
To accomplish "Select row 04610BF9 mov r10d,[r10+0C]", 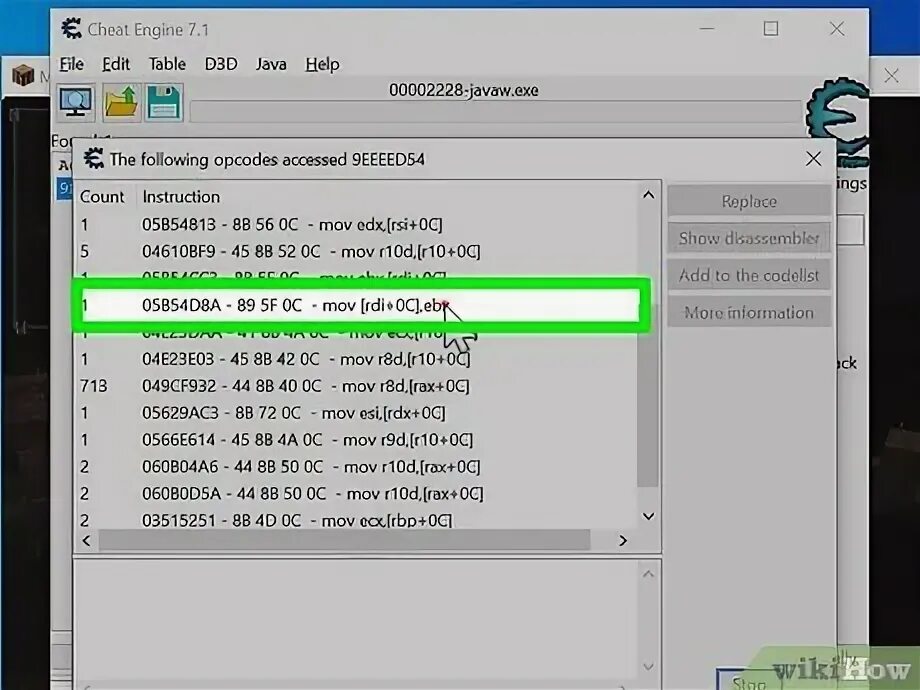I will click(x=357, y=252).
